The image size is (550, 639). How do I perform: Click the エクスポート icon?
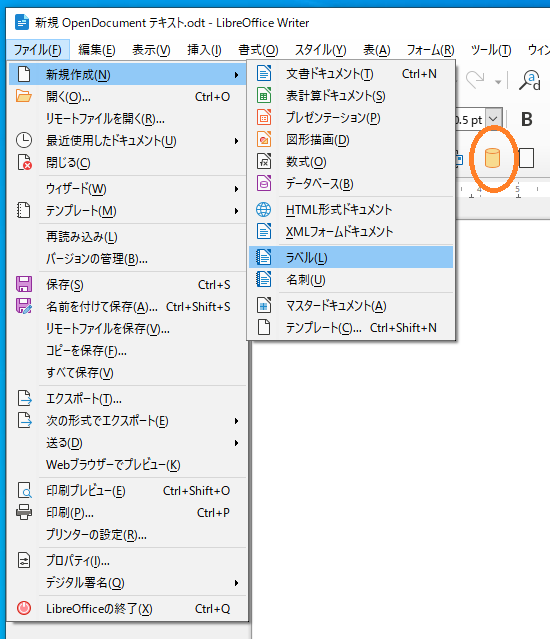(x=24, y=399)
